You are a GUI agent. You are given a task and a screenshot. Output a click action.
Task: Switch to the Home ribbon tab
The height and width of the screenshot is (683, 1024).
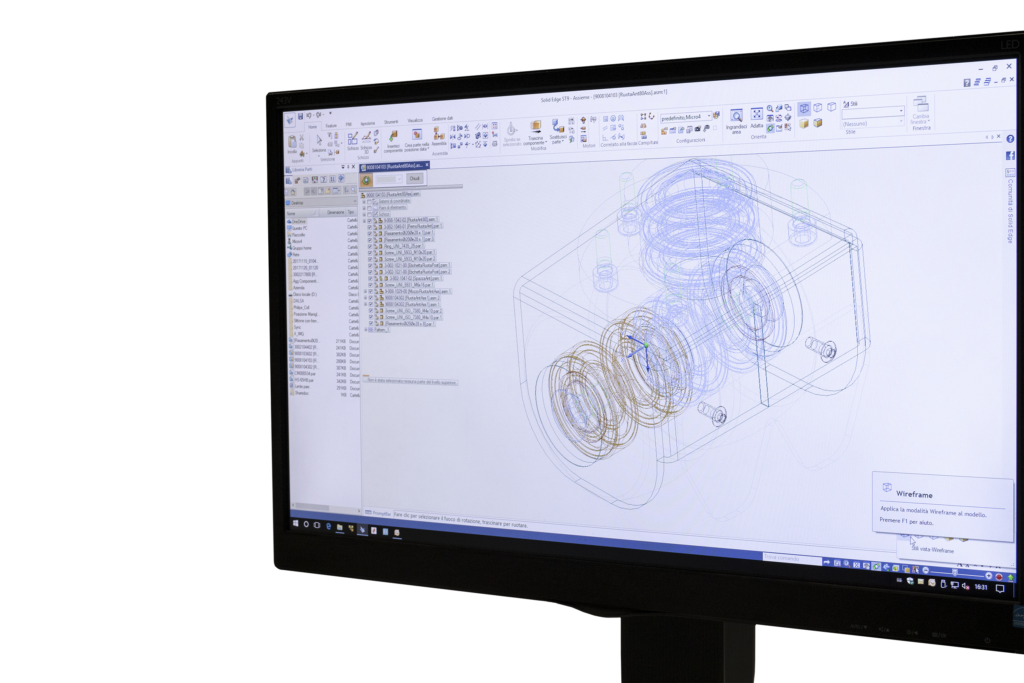coord(313,127)
